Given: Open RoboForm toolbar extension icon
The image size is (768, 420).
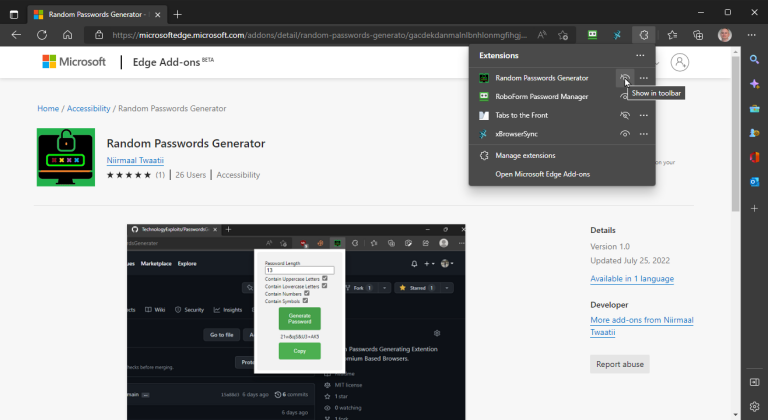Looking at the screenshot, I should click(592, 35).
